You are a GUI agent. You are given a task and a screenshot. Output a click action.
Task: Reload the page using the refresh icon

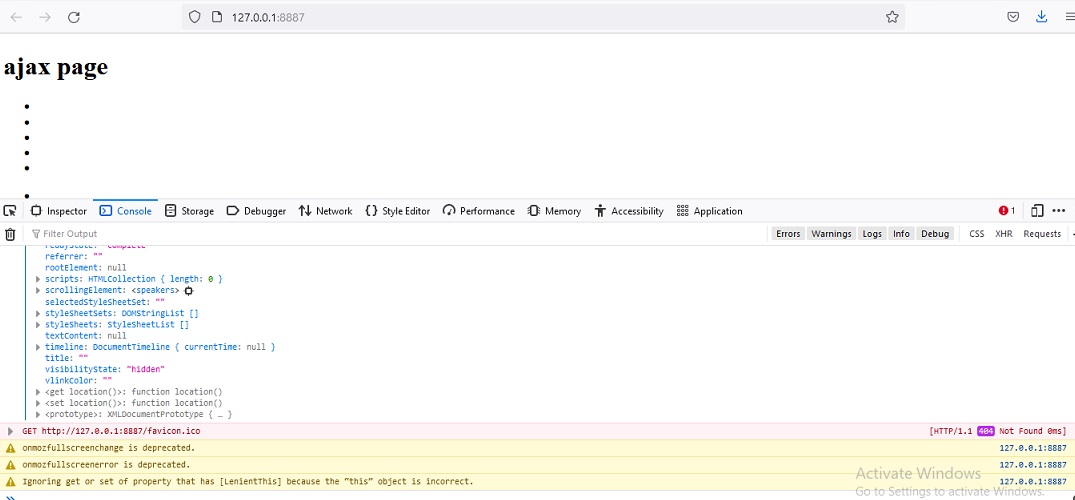[73, 17]
